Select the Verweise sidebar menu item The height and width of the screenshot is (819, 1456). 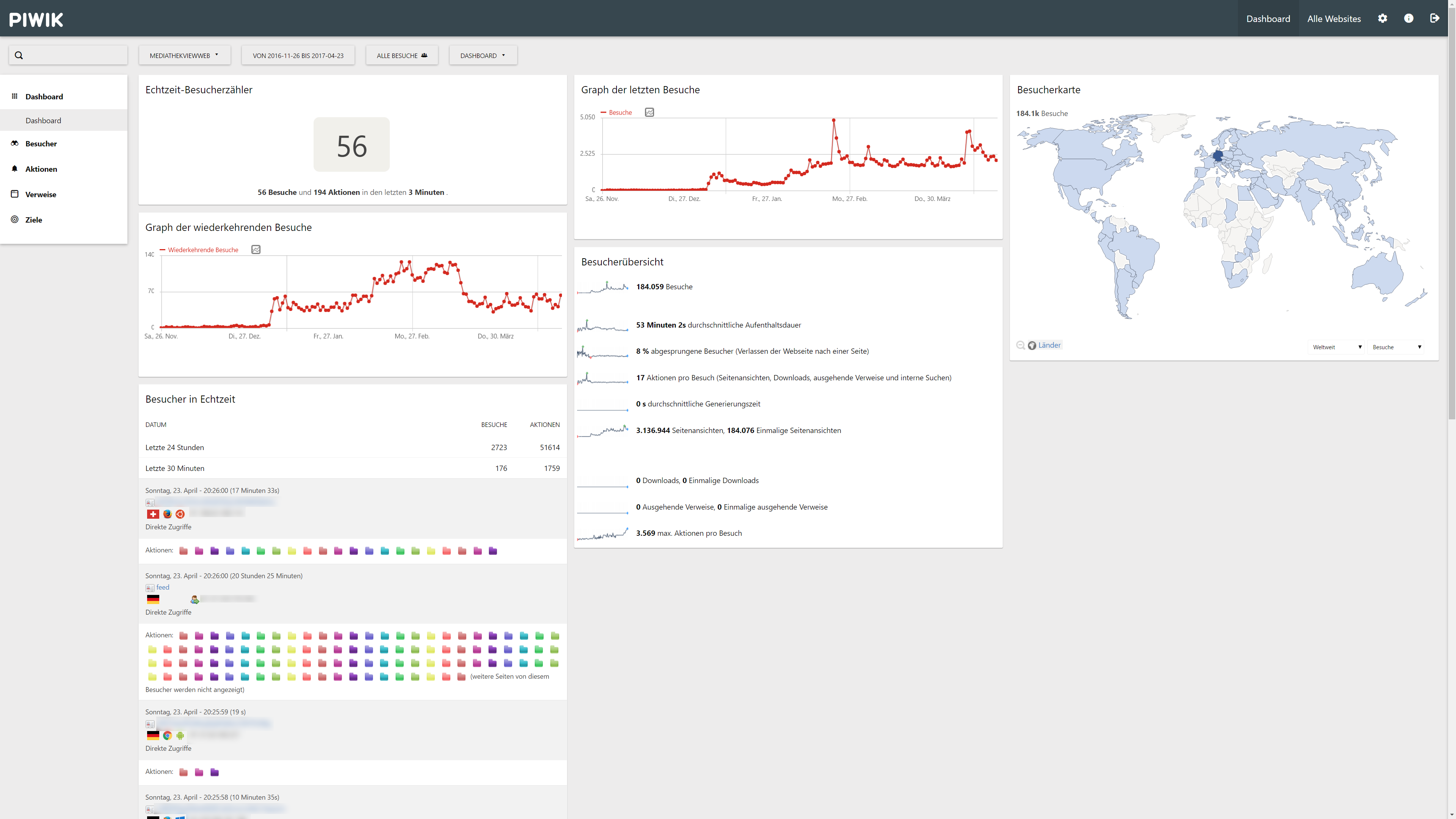click(x=41, y=195)
